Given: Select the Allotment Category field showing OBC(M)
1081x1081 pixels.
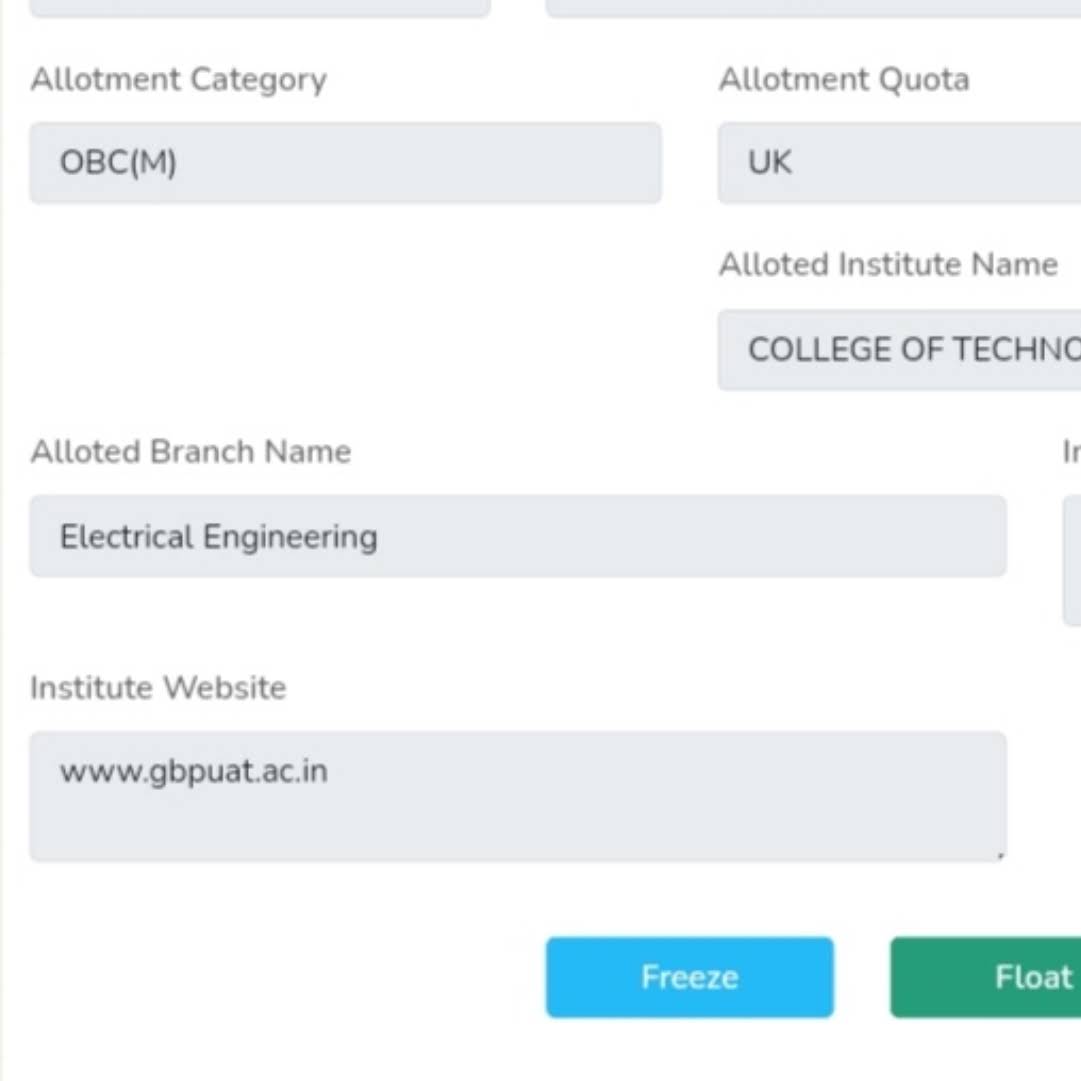Looking at the screenshot, I should [345, 163].
